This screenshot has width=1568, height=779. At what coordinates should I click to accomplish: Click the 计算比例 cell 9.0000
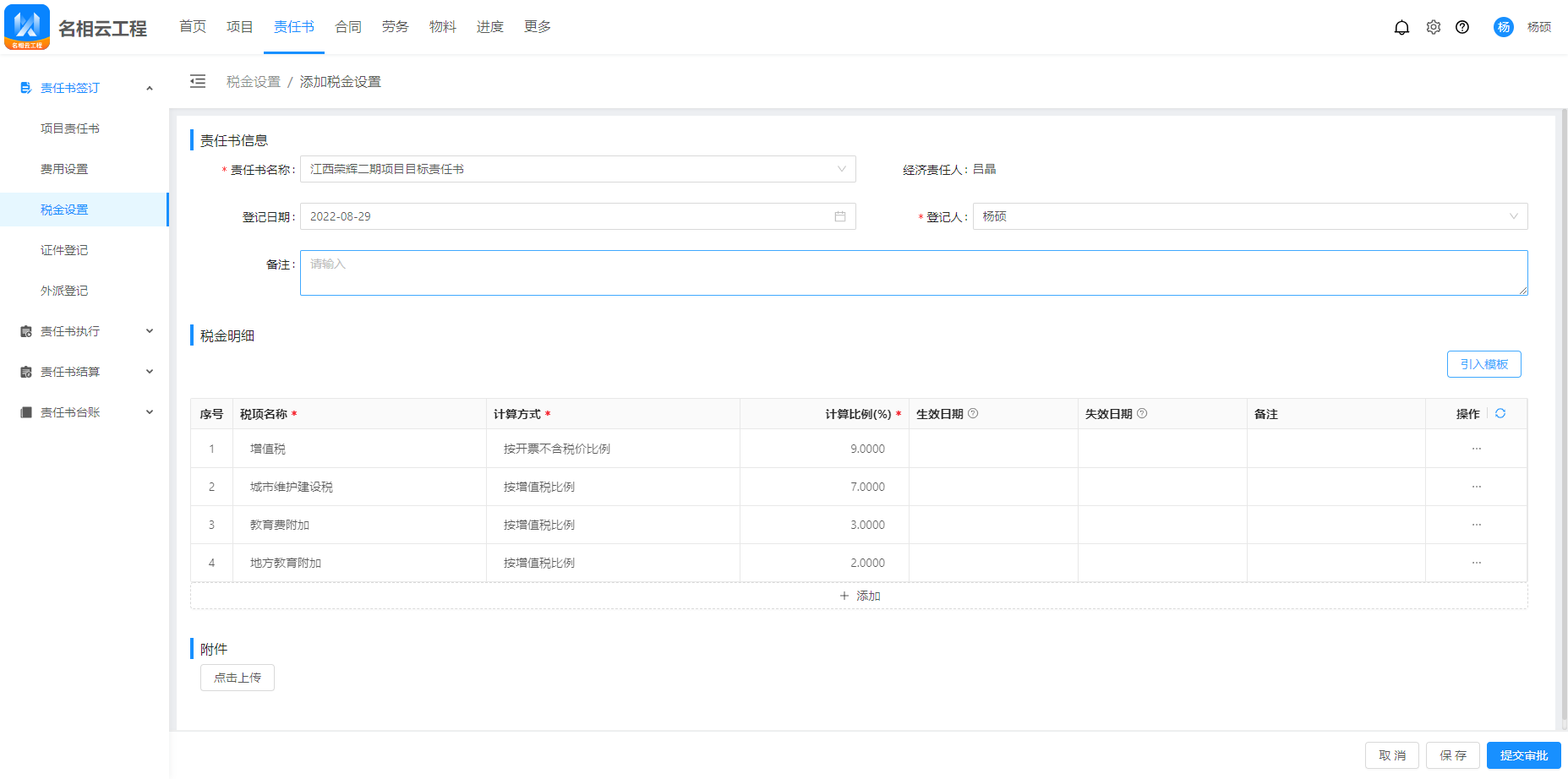[824, 449]
